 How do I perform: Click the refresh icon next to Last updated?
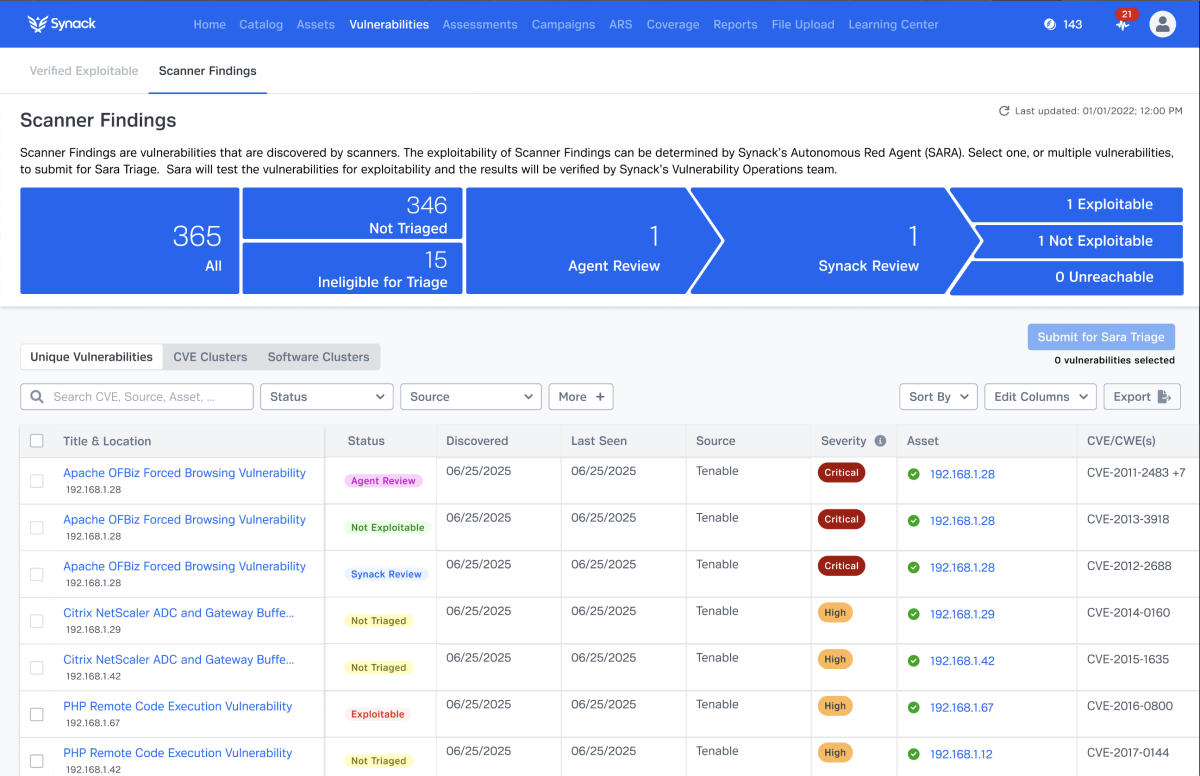[x=1004, y=111]
